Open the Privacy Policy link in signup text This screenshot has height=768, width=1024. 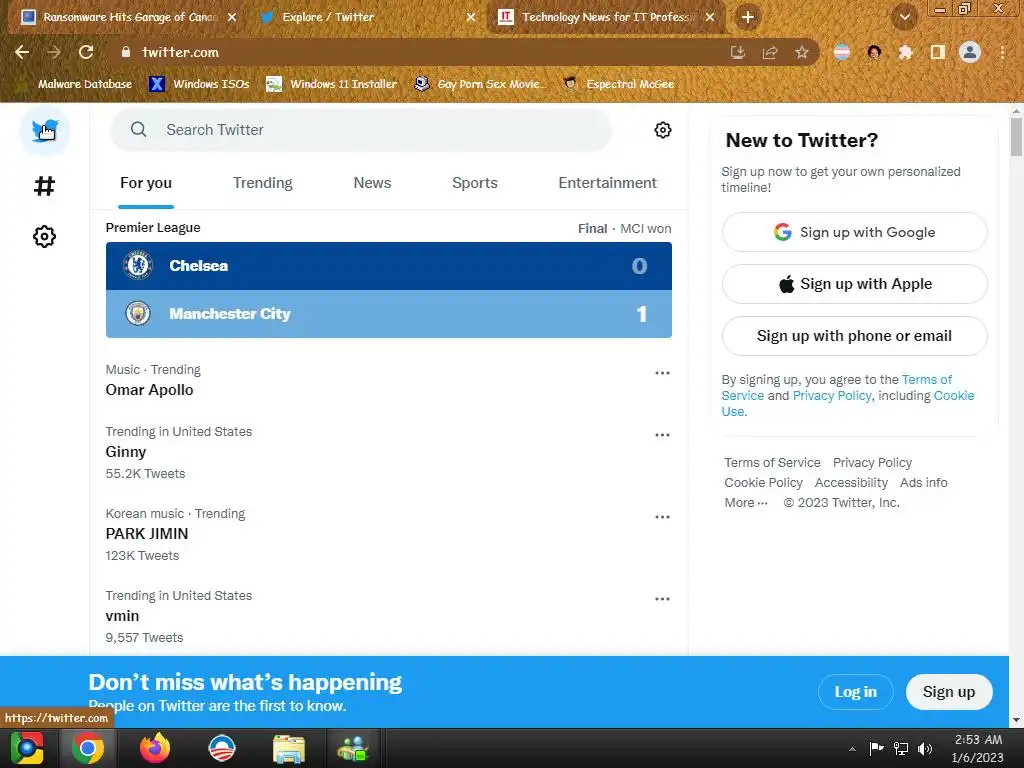point(832,396)
